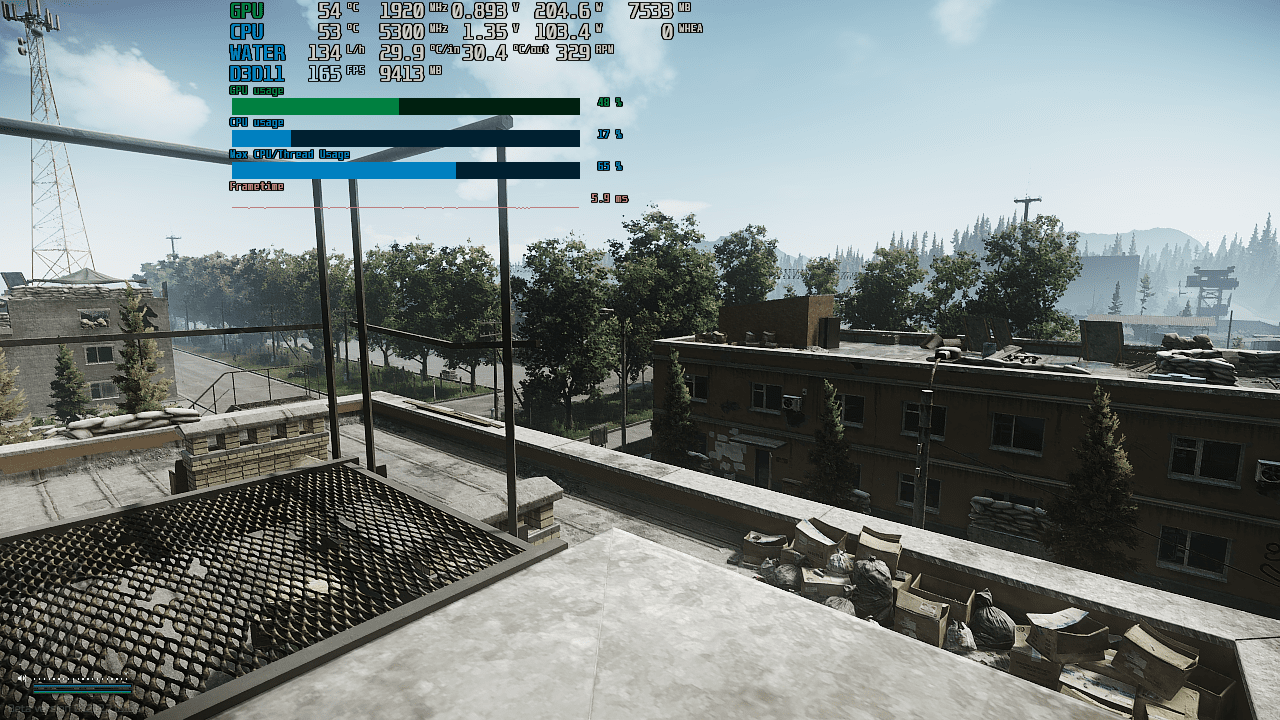
Task: Click the dotted noise level indicator
Action: coord(80,679)
